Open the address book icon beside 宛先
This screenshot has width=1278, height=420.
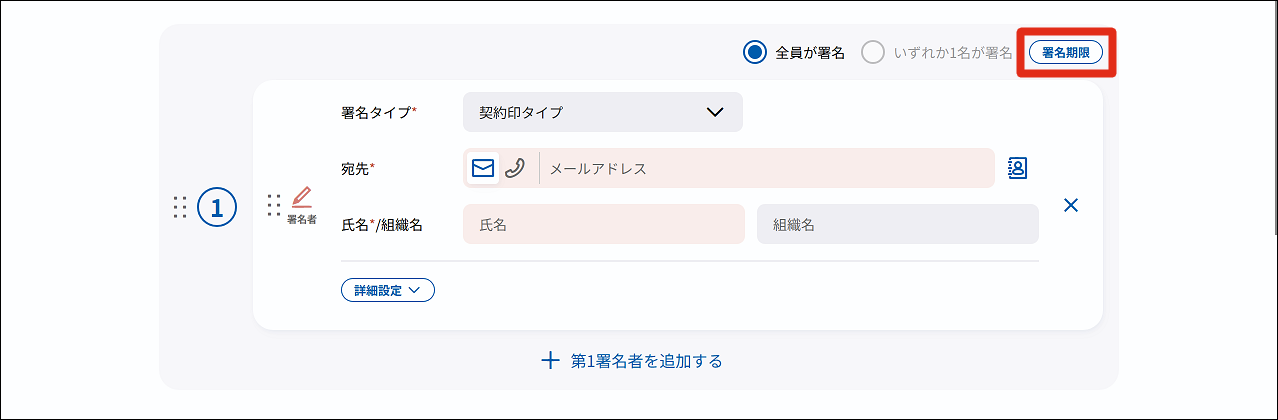coord(1017,168)
